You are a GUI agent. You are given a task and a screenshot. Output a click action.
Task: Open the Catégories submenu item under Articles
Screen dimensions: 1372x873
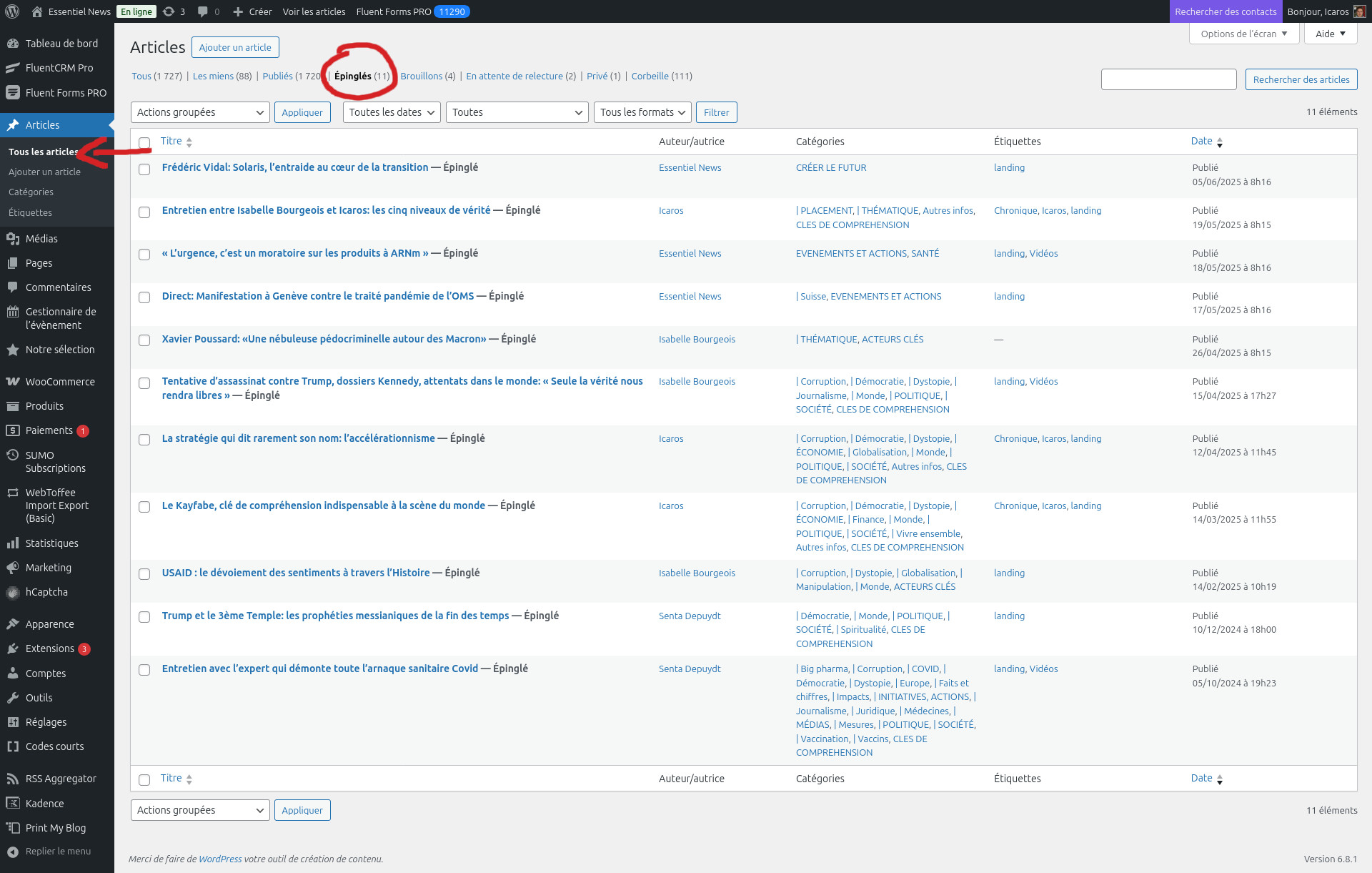click(x=31, y=192)
